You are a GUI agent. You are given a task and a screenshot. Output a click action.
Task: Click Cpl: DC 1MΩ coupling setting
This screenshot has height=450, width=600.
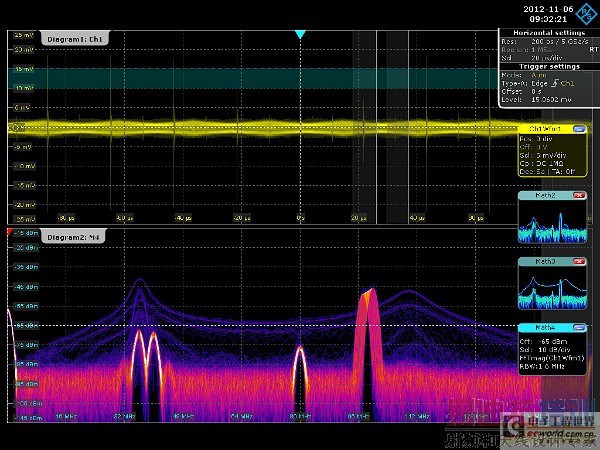click(541, 163)
